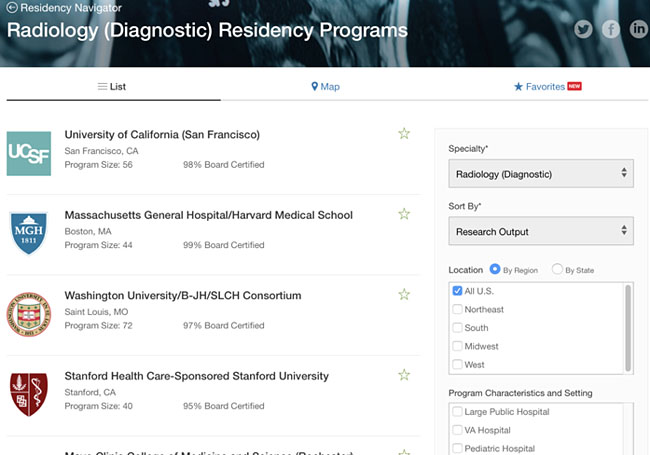Open Washington University/B-JH/SLCH Consortium program
The image size is (650, 455).
pyautogui.click(x=183, y=295)
